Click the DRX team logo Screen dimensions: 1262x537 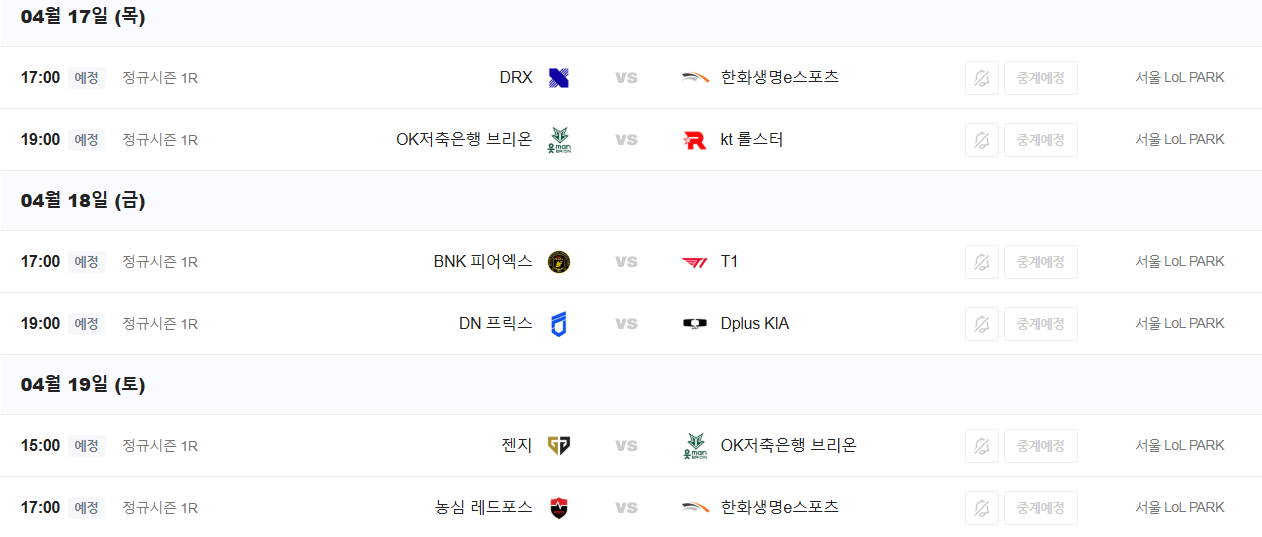coord(559,78)
